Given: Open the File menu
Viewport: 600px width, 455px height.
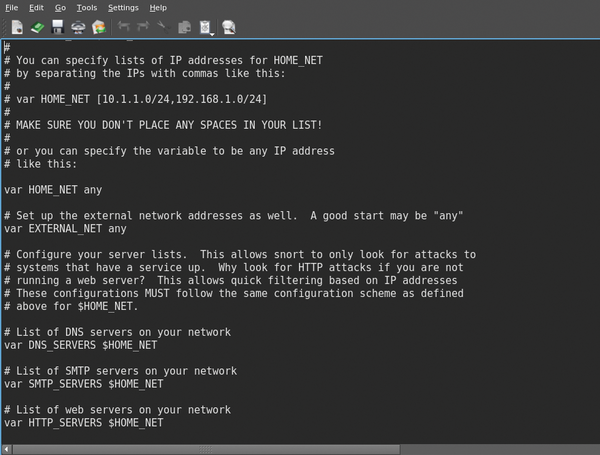Looking at the screenshot, I should click(x=11, y=8).
